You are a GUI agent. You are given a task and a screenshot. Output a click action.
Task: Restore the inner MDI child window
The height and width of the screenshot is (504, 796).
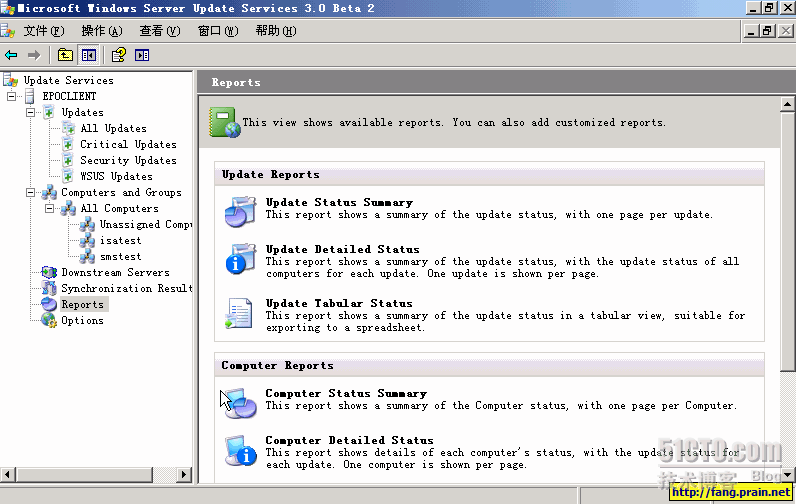(768, 31)
